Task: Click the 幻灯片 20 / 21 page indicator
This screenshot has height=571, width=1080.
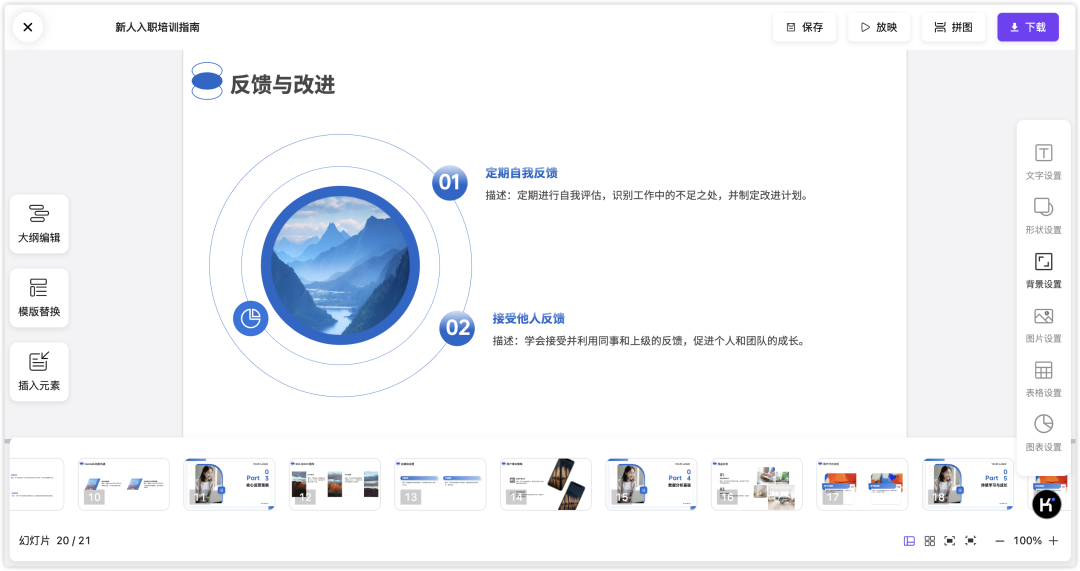Action: (x=54, y=541)
